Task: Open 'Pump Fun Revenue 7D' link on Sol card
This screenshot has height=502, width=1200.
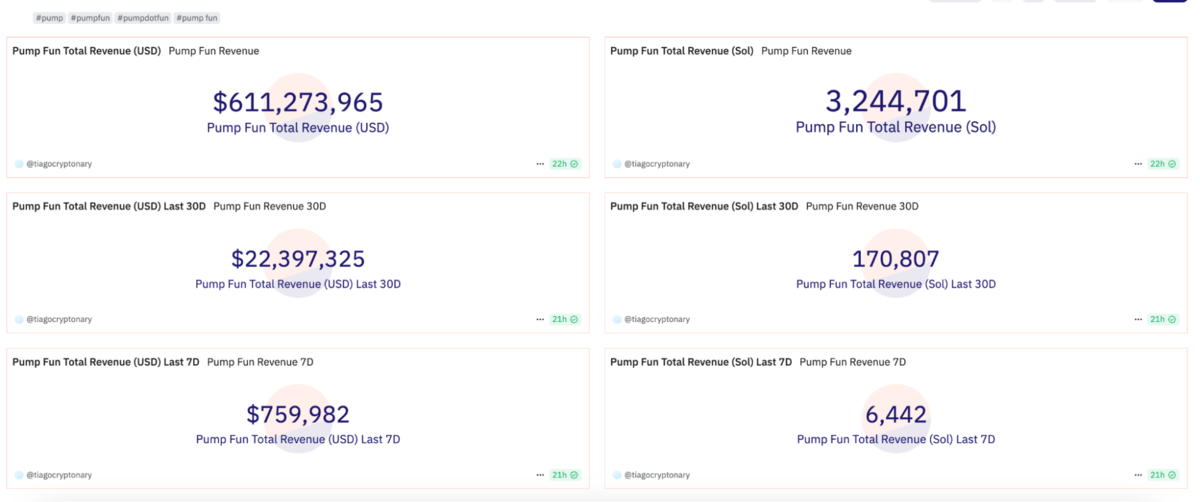Action: pos(853,362)
